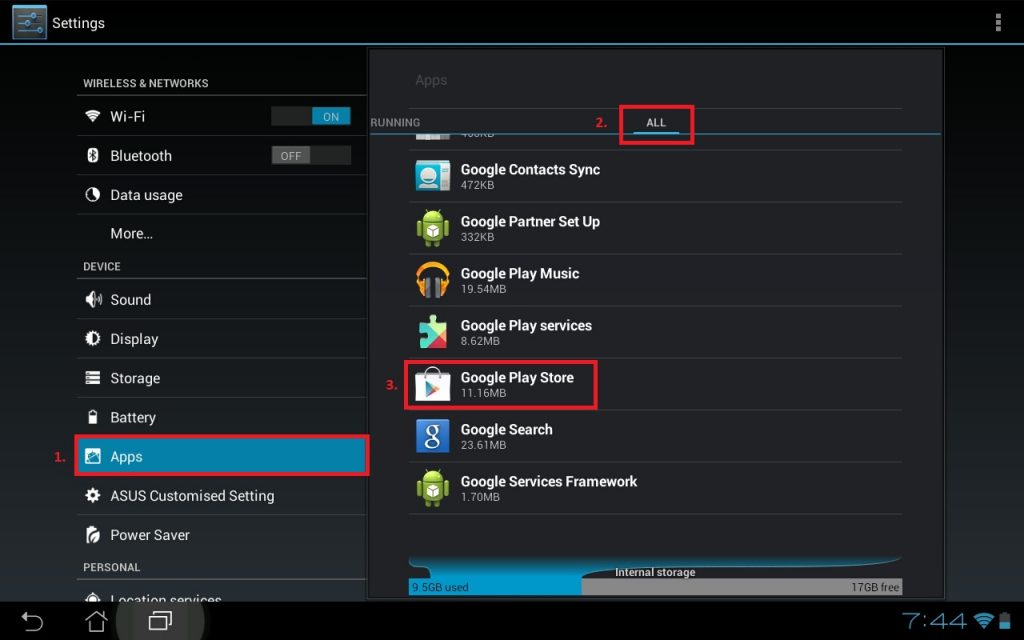Click the Power Saver leaf icon
Screen dimensions: 1024x640
[x=93, y=535]
